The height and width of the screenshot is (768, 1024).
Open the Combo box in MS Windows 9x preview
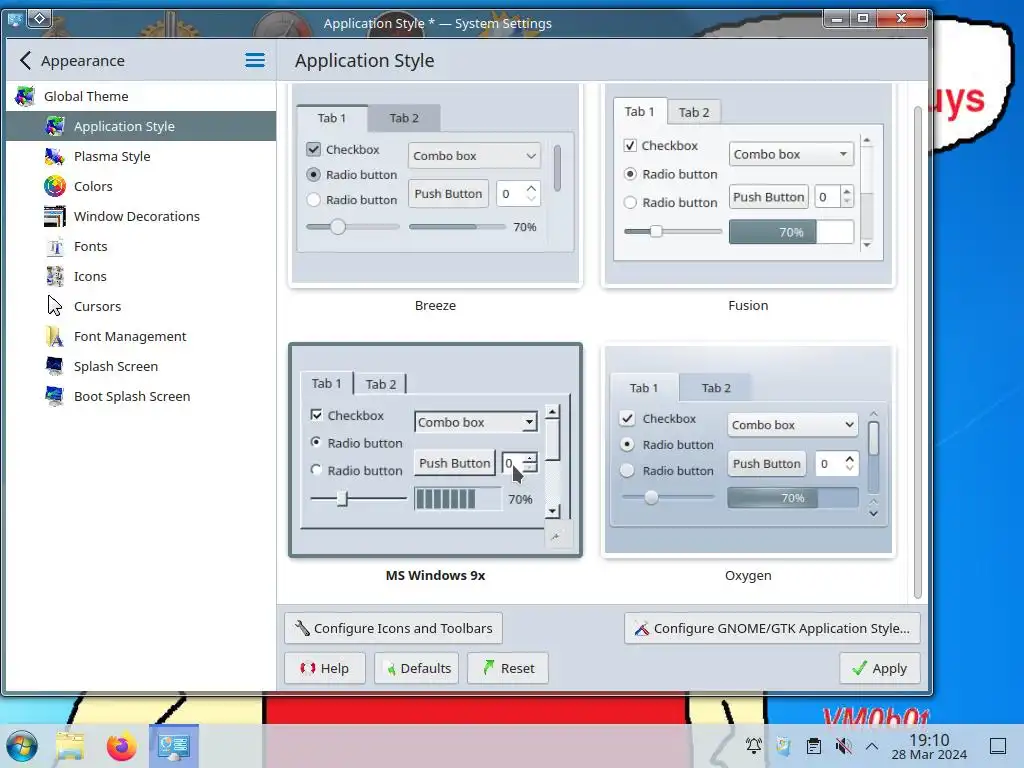coord(476,422)
